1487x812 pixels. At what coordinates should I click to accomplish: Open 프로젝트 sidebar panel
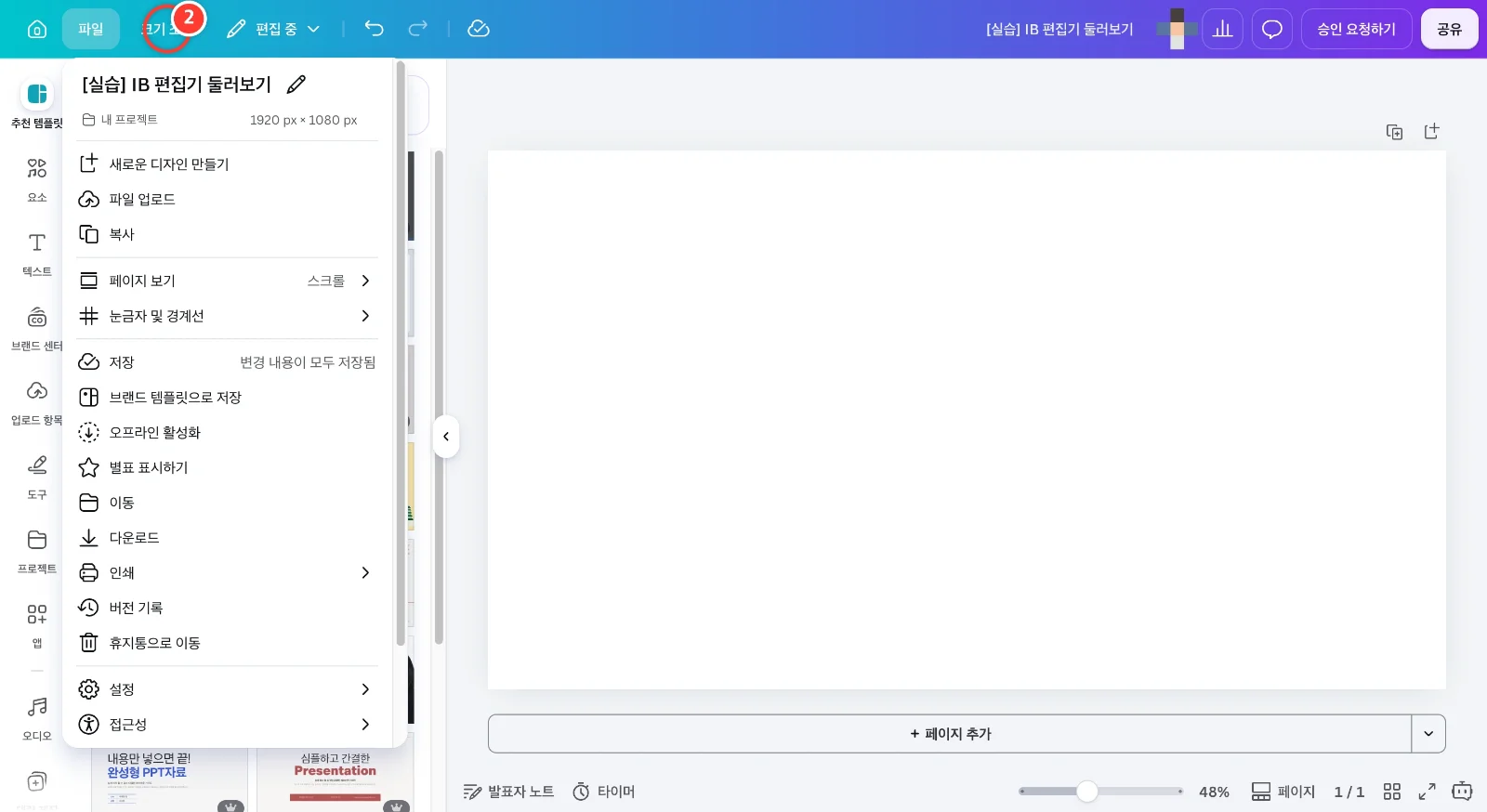[x=37, y=551]
